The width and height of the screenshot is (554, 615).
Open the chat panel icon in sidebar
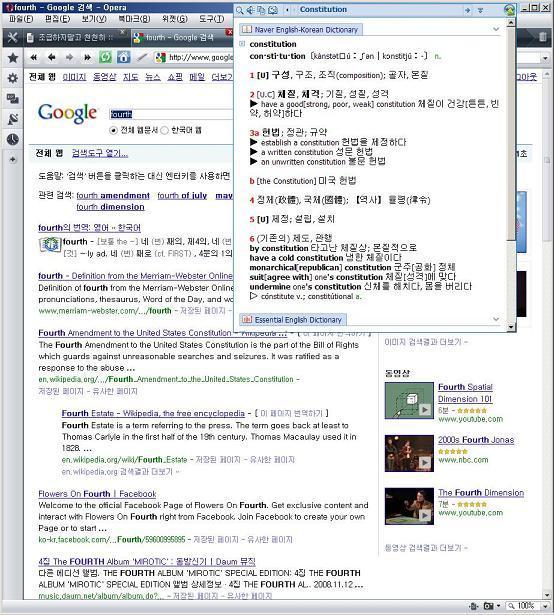[13, 98]
